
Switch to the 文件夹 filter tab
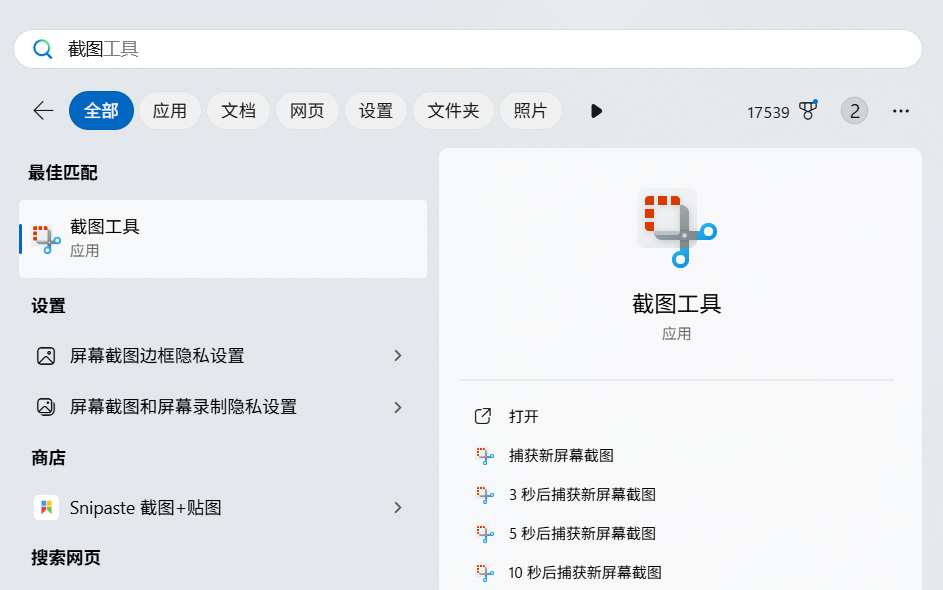coord(453,111)
